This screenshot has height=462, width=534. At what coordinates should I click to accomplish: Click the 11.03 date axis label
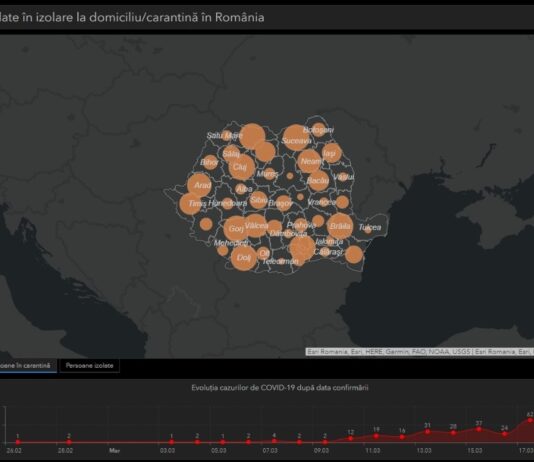point(373,450)
